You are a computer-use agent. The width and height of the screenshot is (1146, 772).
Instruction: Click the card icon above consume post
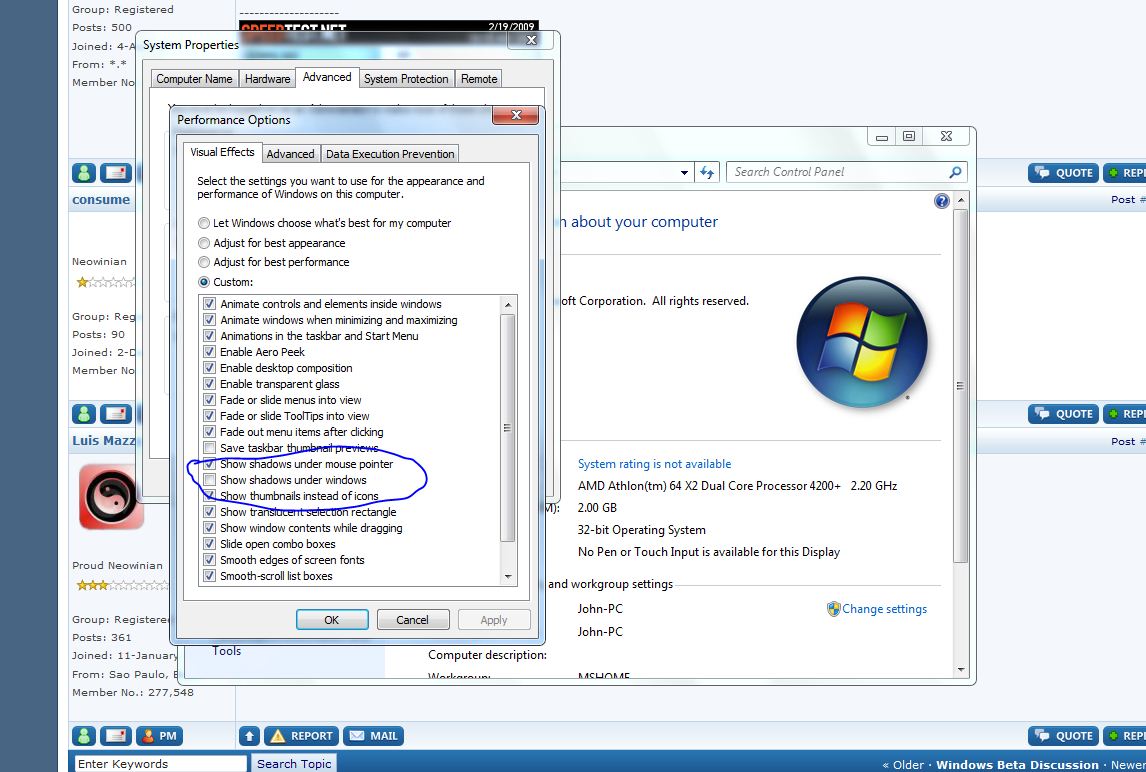pos(115,173)
